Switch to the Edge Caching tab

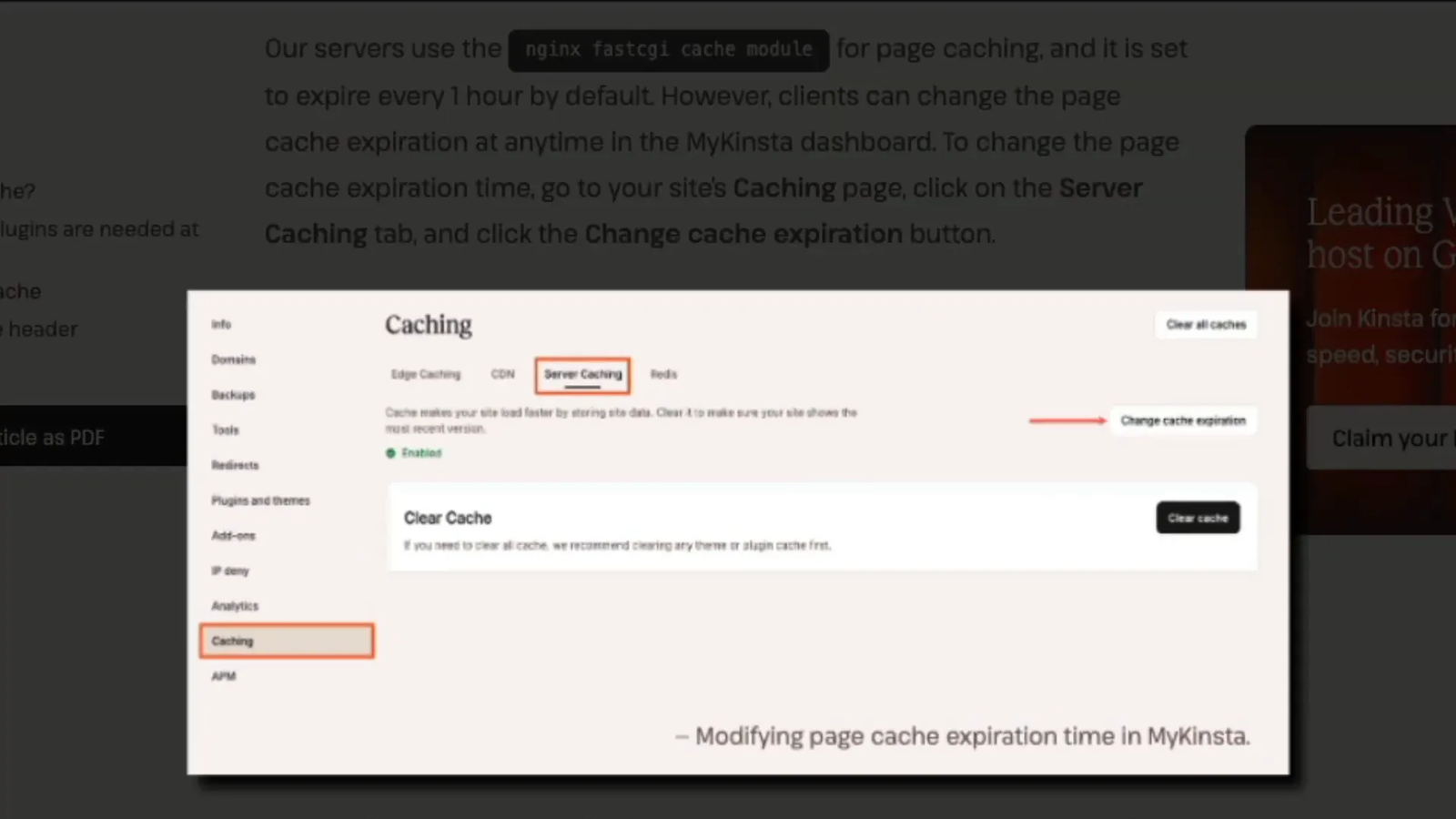pyautogui.click(x=426, y=374)
